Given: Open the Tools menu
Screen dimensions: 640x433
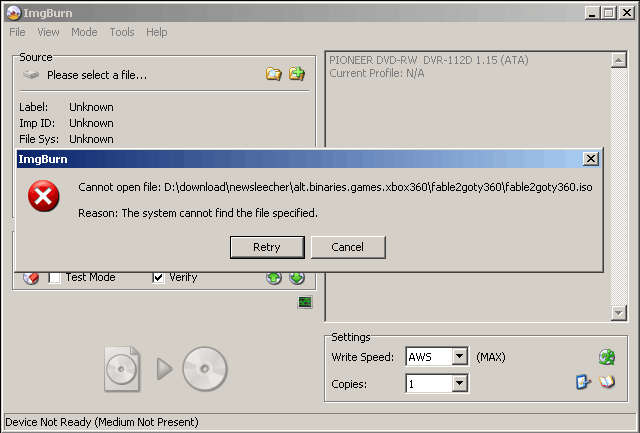Looking at the screenshot, I should [x=122, y=32].
